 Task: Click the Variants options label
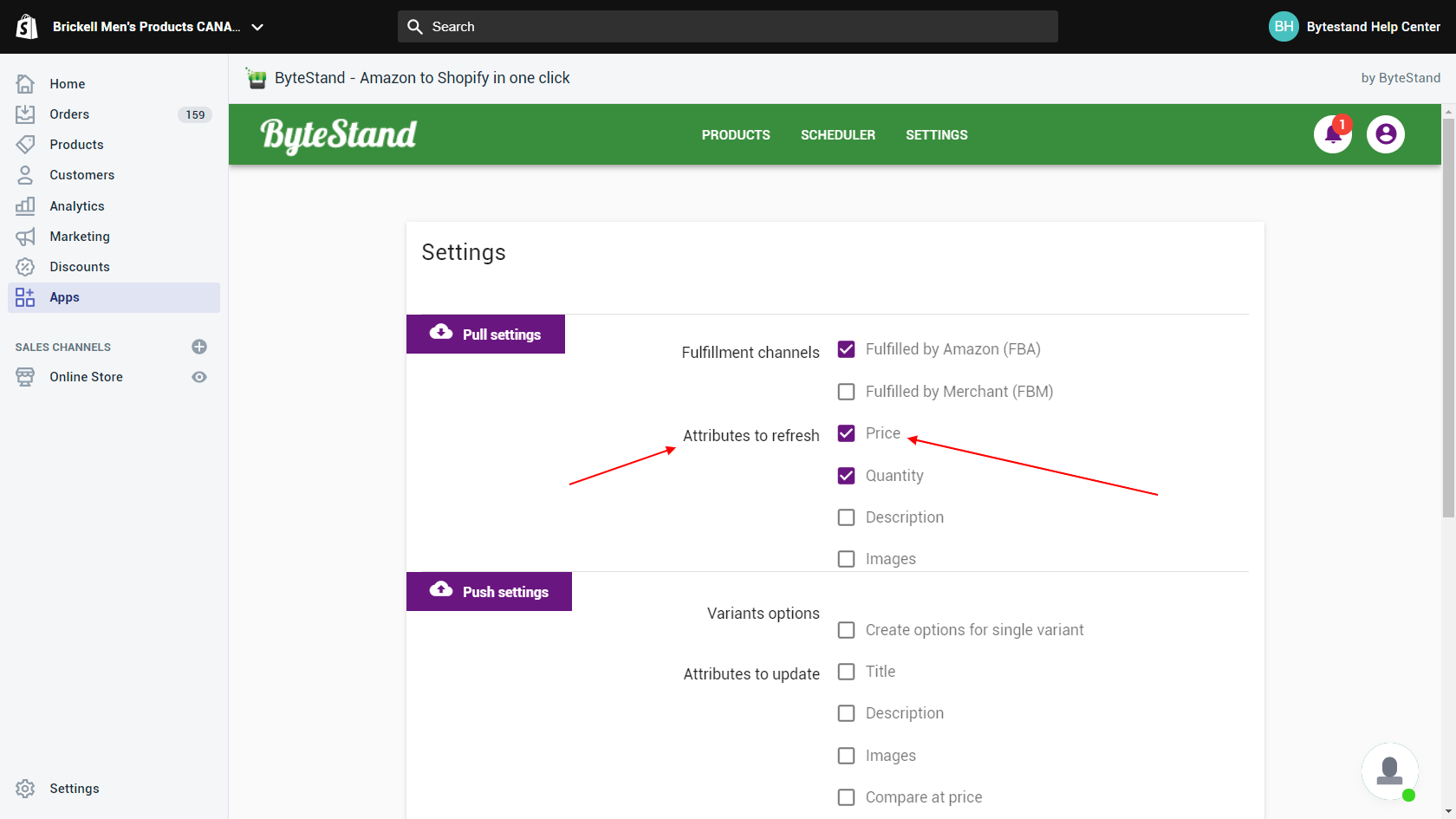(x=764, y=614)
